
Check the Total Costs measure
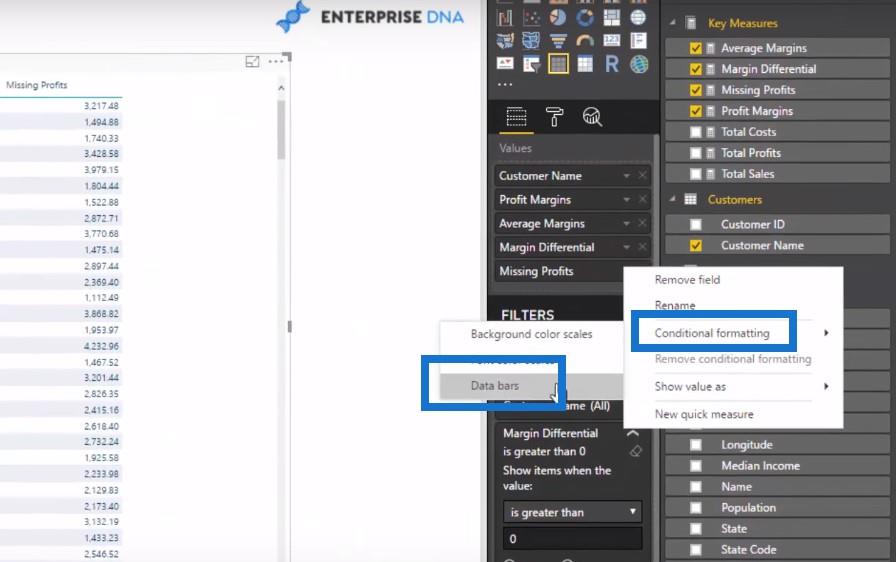[696, 132]
